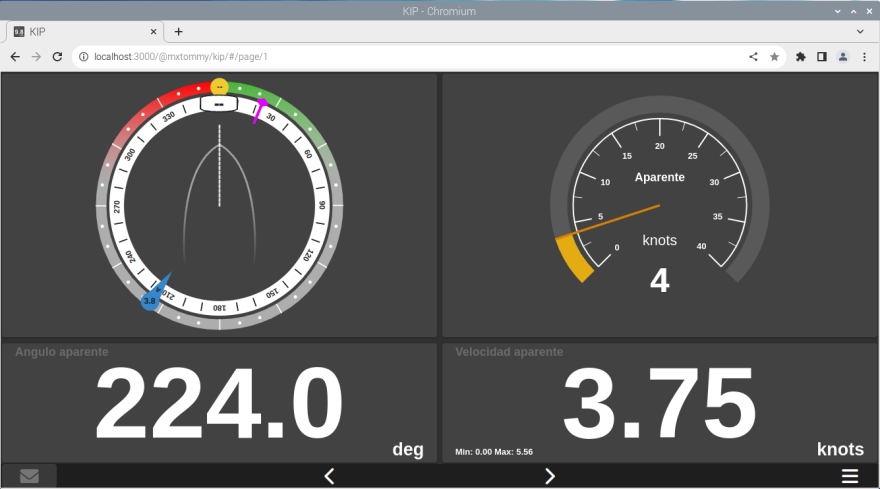Go to previous page with left chevron
The image size is (880, 489).
pos(329,476)
